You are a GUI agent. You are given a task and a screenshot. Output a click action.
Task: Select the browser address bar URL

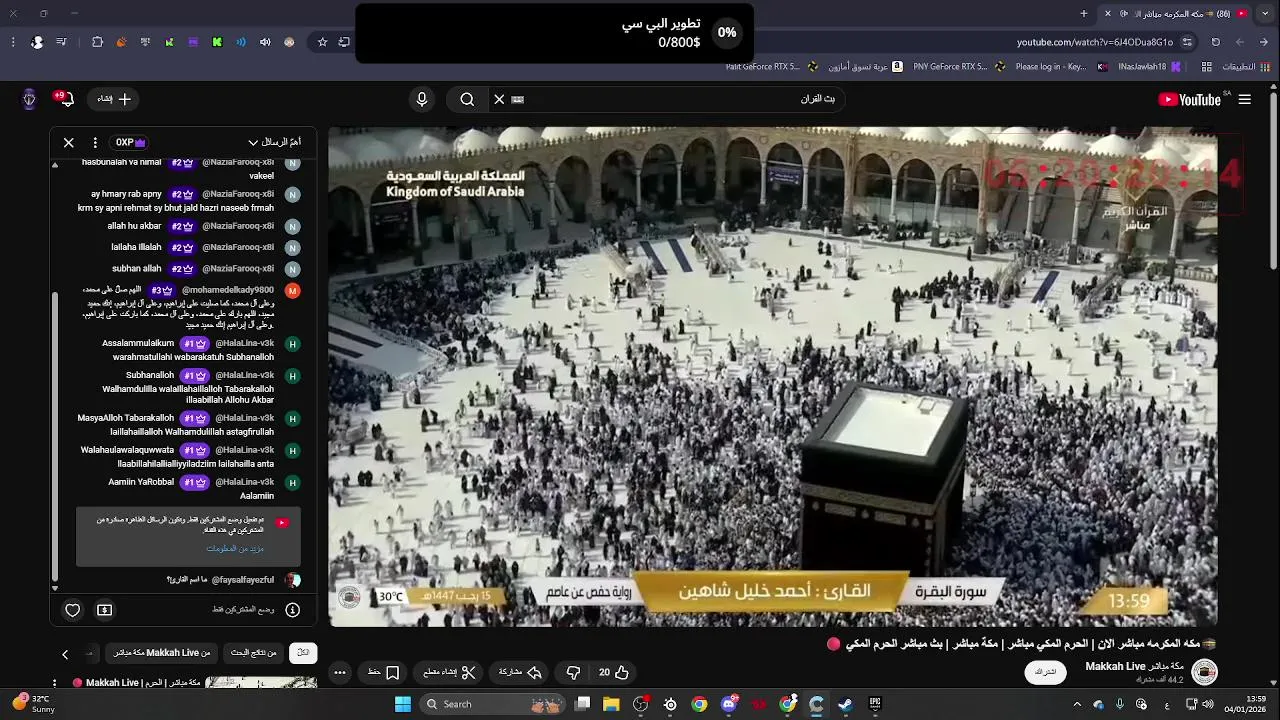point(1095,42)
